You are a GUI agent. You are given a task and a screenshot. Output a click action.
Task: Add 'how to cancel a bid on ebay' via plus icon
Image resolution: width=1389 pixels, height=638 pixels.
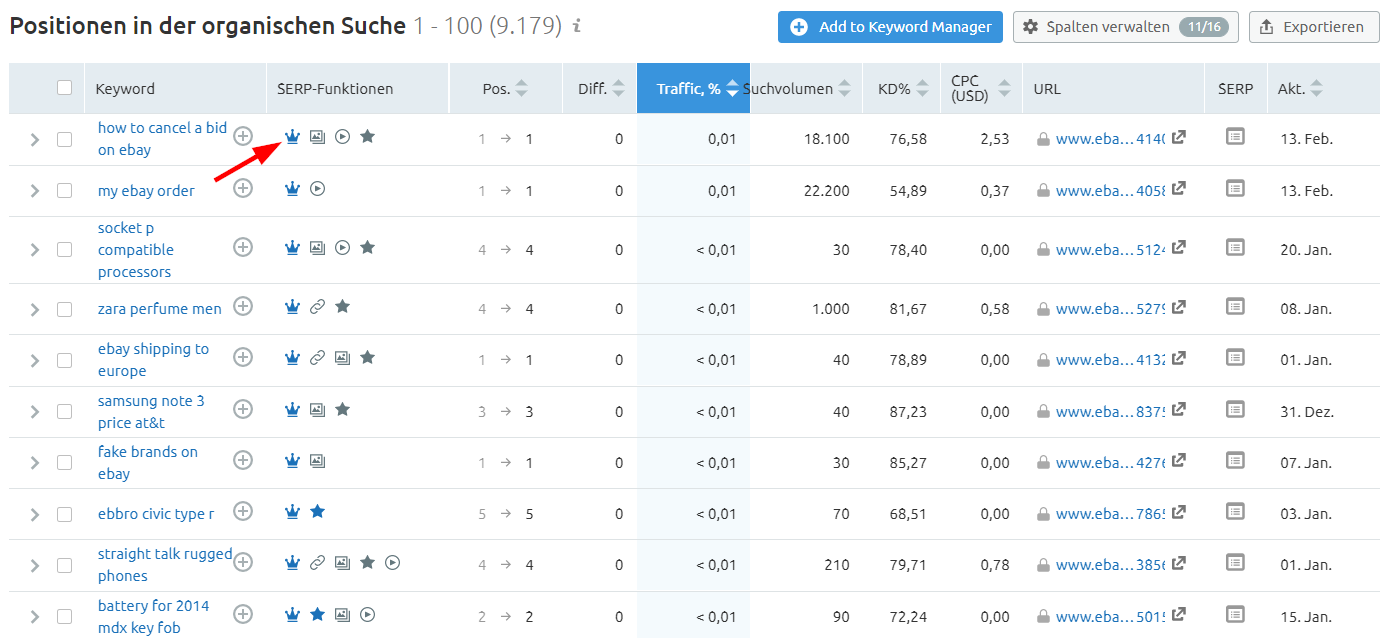click(x=243, y=137)
